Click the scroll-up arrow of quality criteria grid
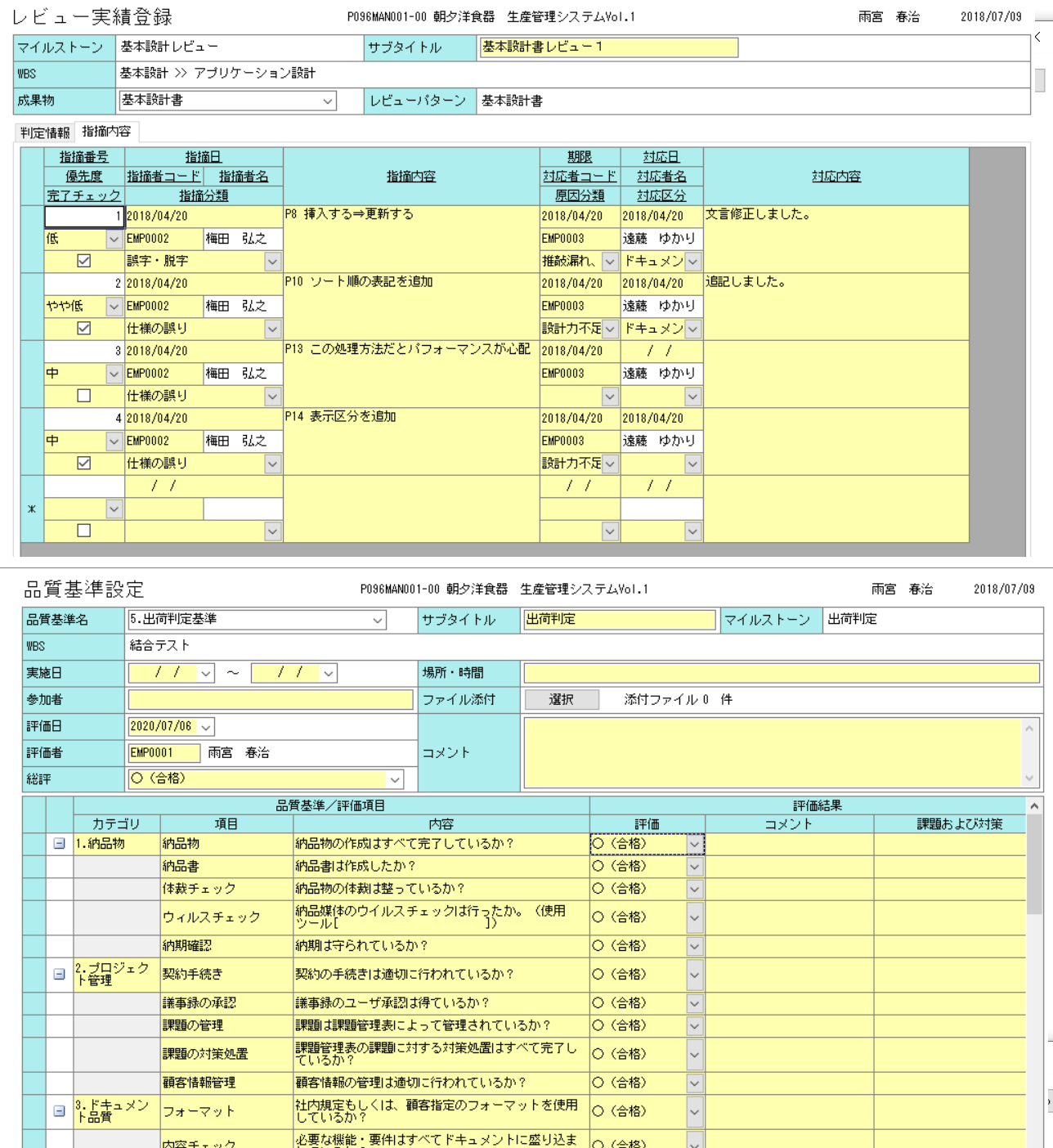The width and height of the screenshot is (1053, 1148). point(1034,806)
